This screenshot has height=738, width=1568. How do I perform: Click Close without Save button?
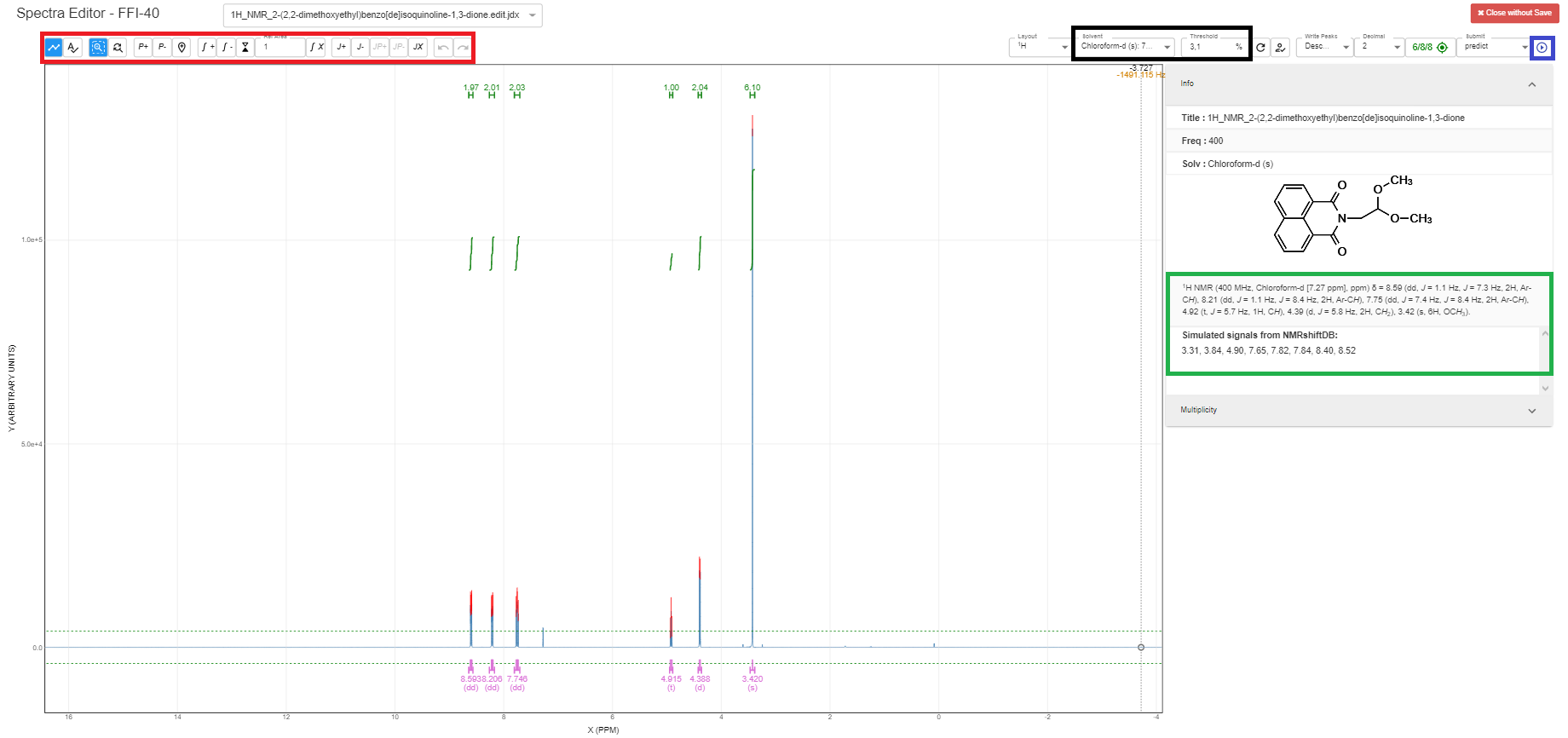1514,13
